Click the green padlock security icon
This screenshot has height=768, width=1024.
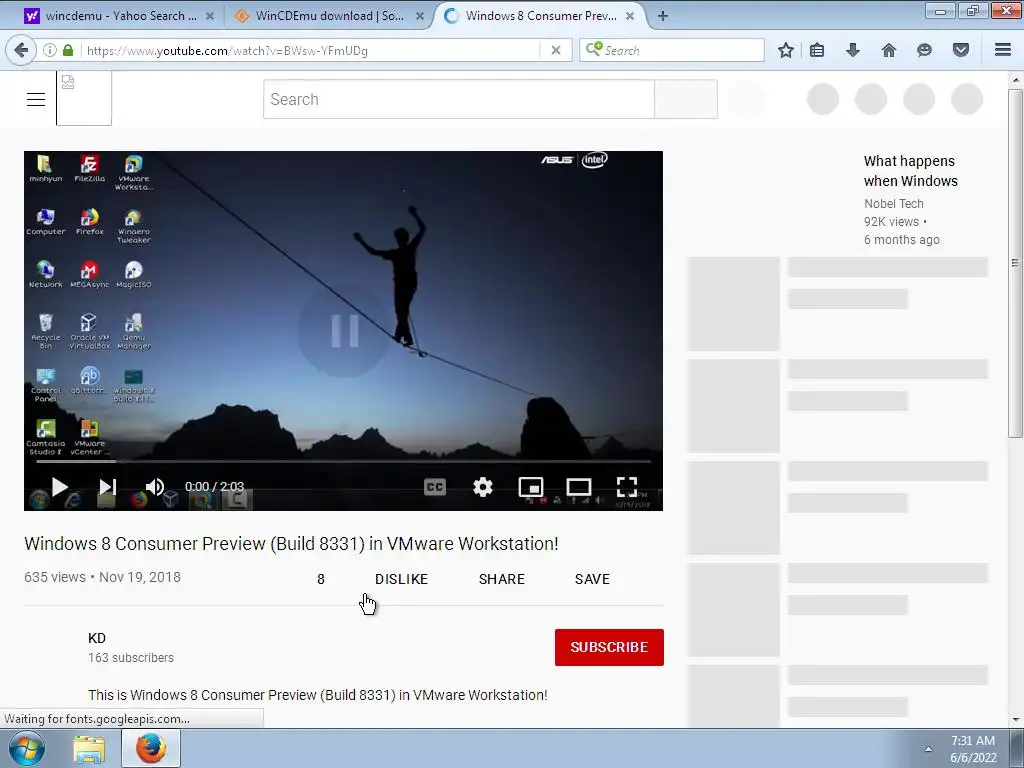pos(68,50)
